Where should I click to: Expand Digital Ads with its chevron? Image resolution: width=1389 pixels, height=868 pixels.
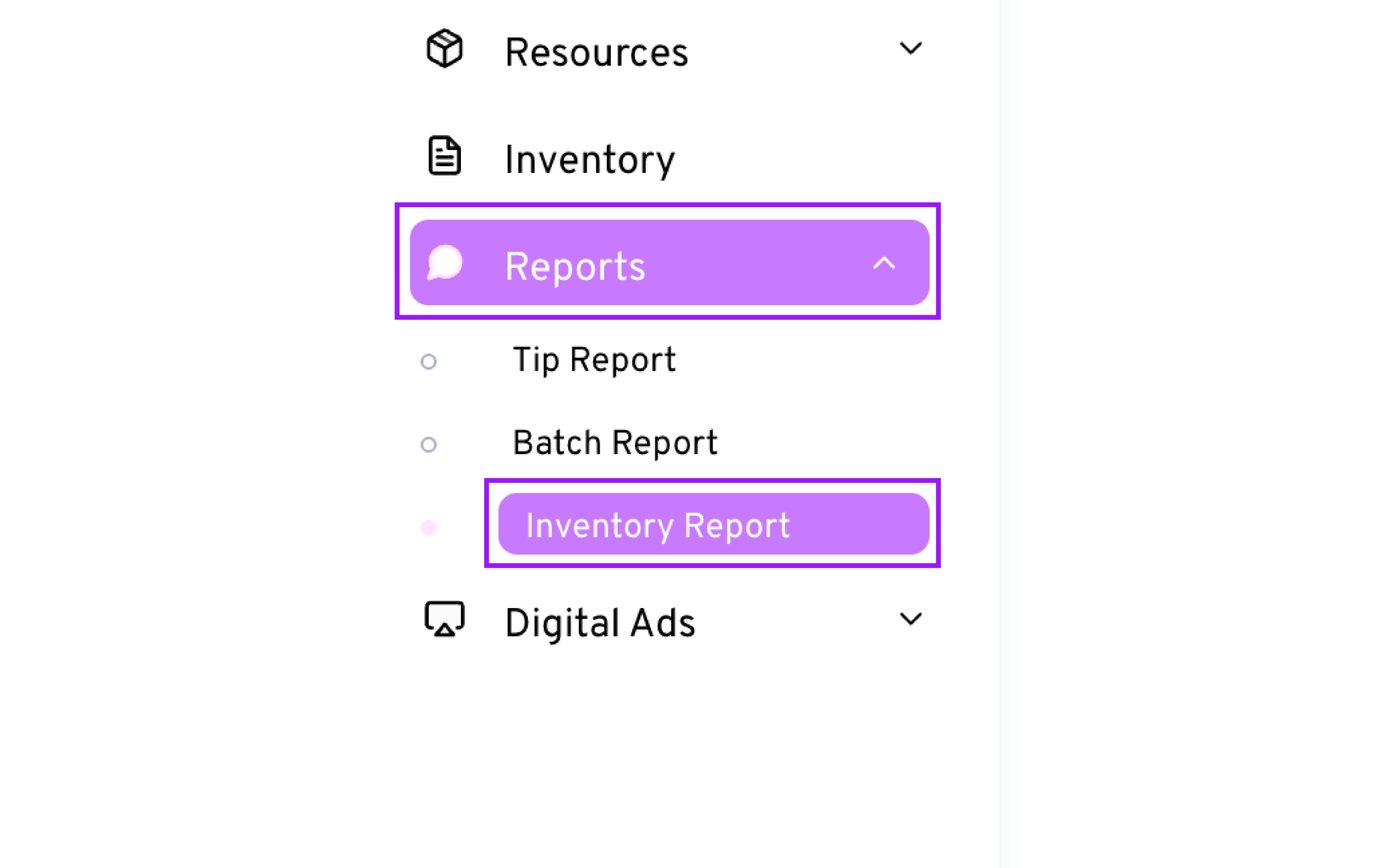tap(910, 619)
